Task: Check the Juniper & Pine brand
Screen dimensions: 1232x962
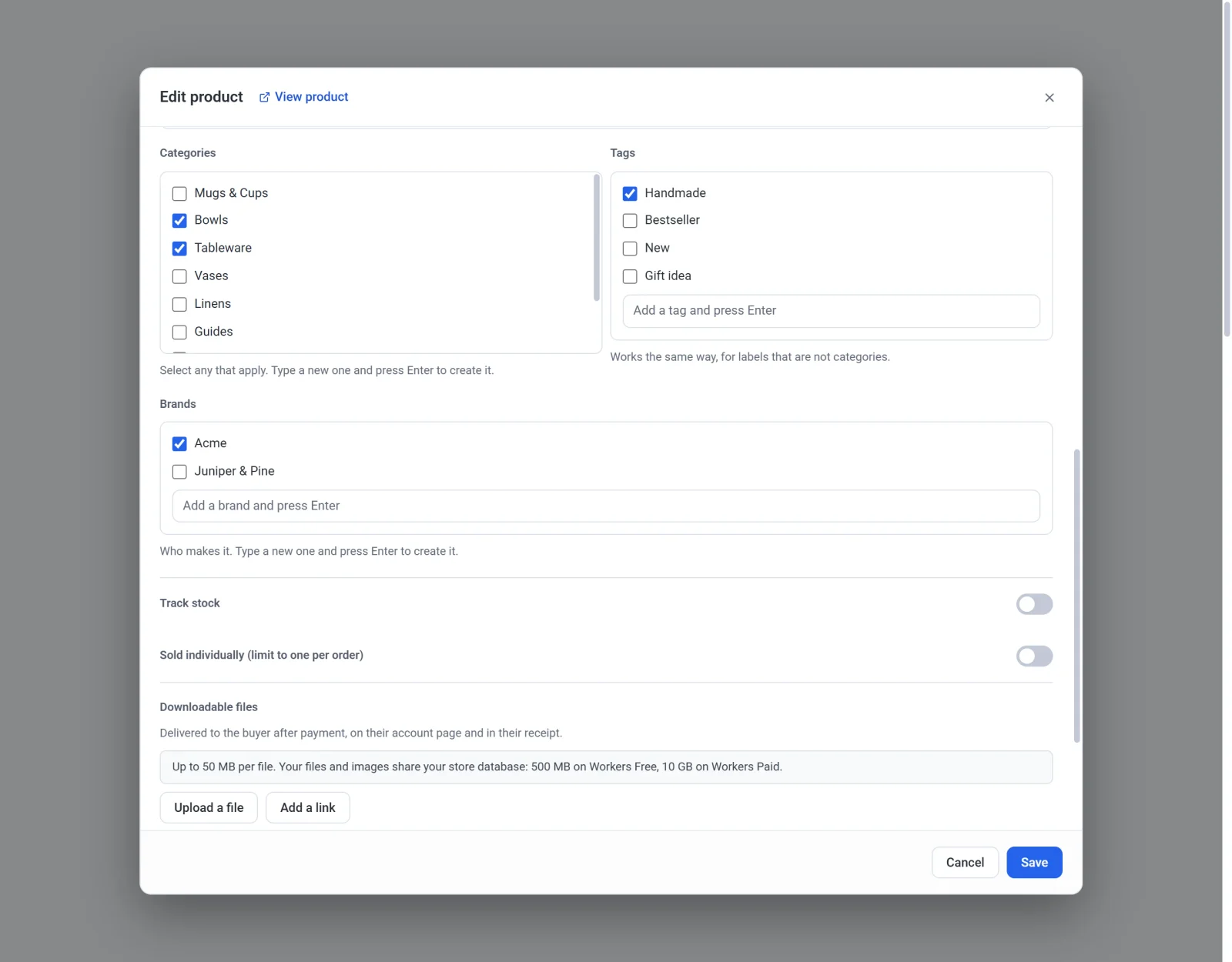Action: (x=179, y=472)
